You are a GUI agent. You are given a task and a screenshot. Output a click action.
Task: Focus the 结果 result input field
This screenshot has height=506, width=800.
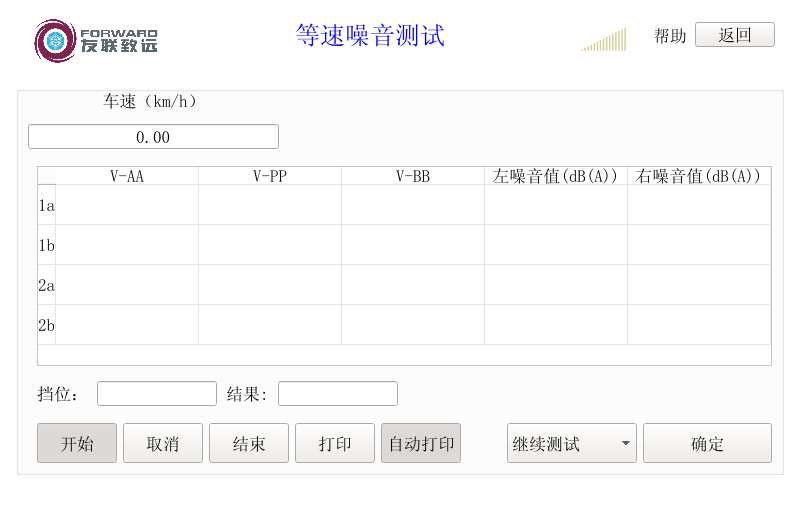(x=338, y=393)
